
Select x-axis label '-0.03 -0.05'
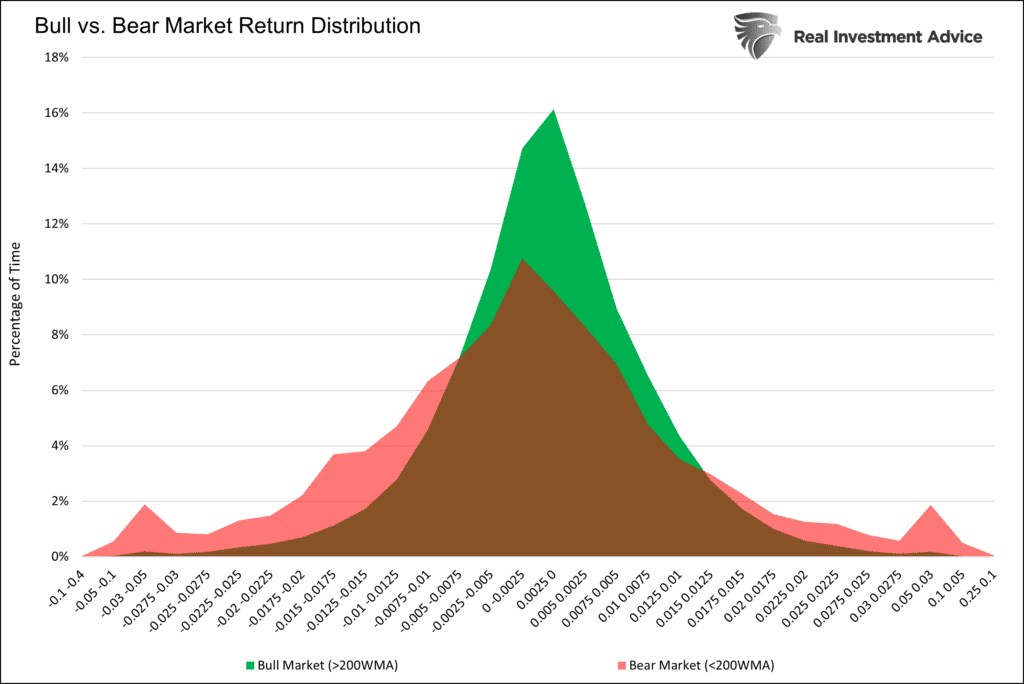pyautogui.click(x=125, y=593)
